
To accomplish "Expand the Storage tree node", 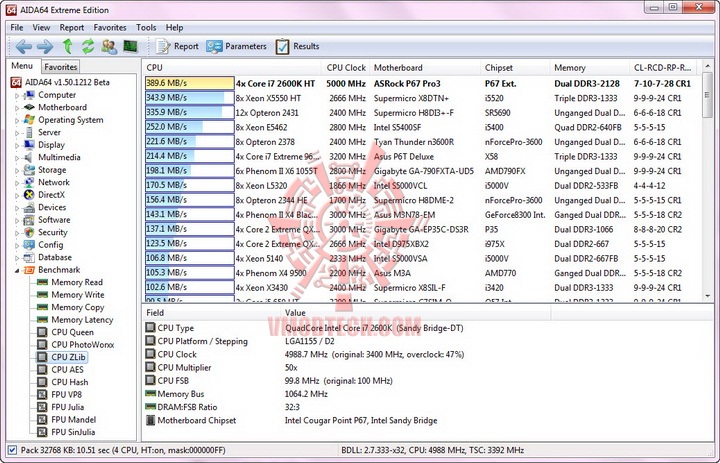I will pos(17,170).
